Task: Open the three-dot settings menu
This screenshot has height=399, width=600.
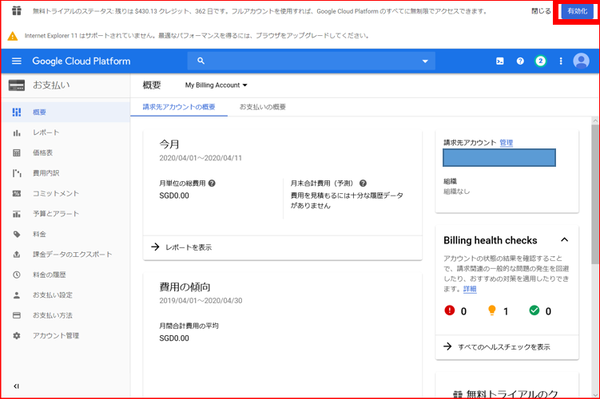Action: click(561, 61)
